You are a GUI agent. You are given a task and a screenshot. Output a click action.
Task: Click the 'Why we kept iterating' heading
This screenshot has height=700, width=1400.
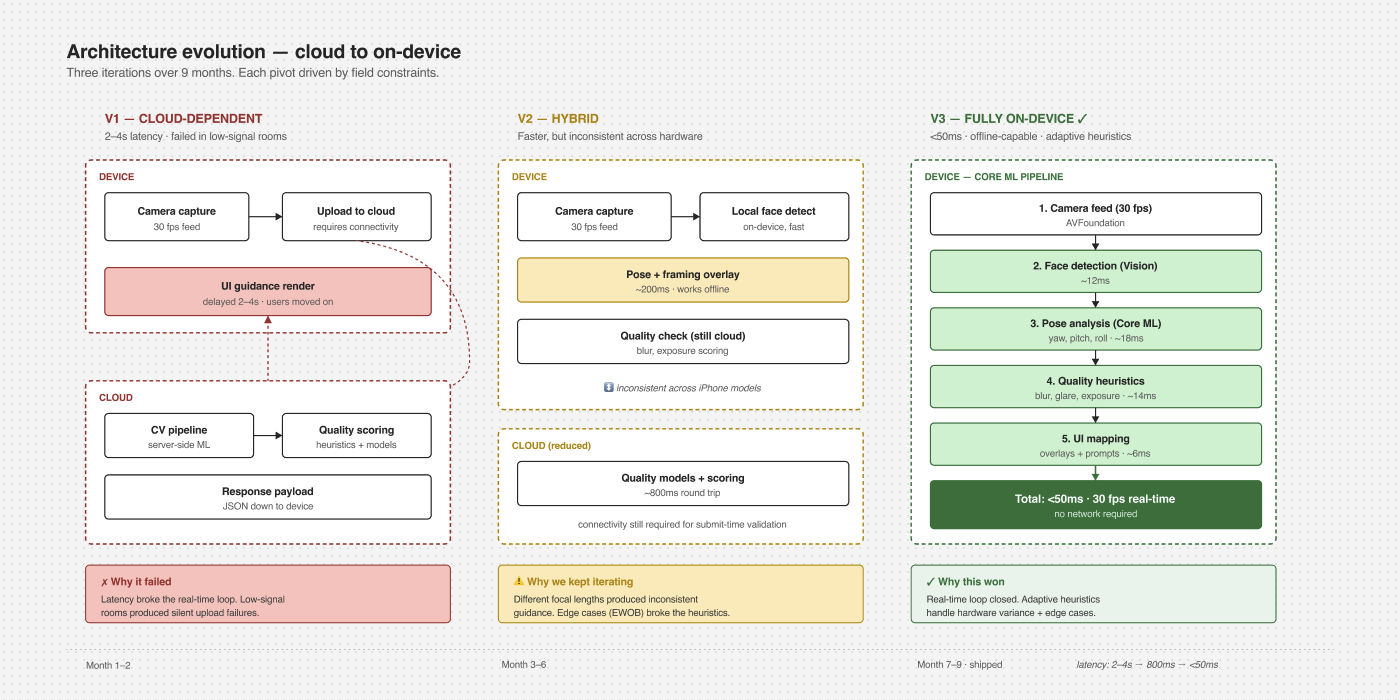pos(580,582)
